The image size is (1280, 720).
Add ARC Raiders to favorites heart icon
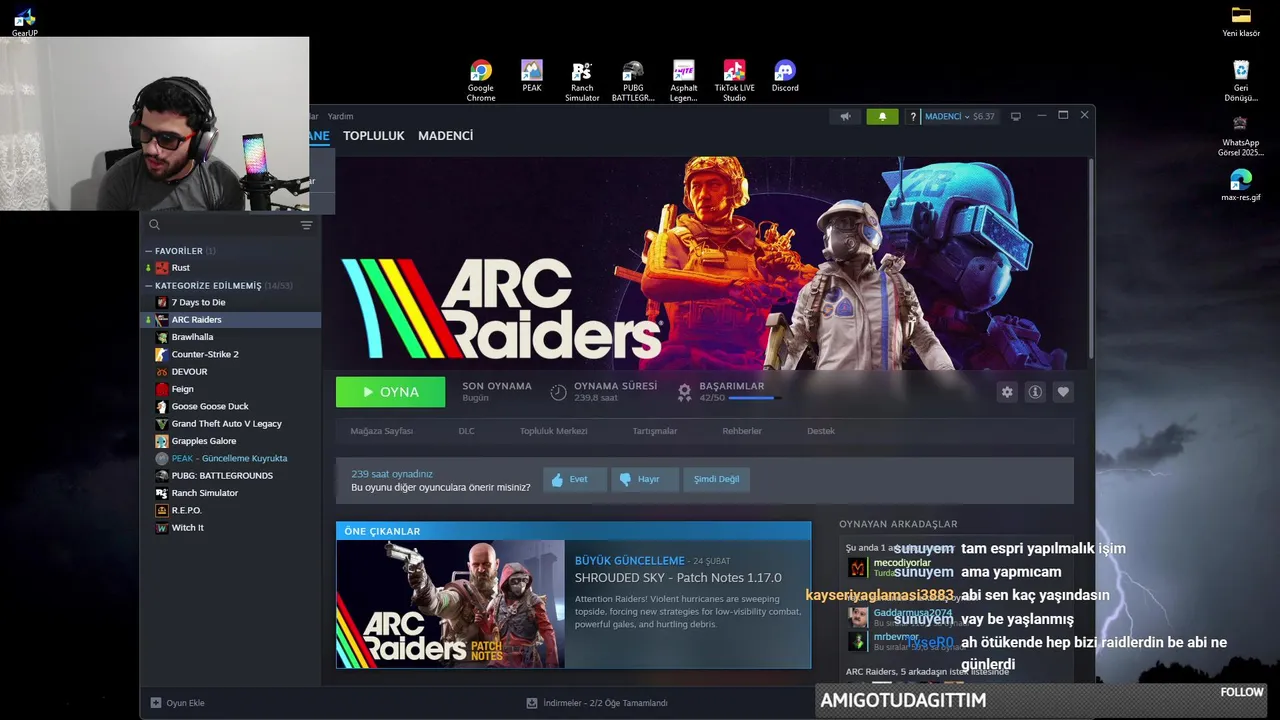click(x=1063, y=392)
